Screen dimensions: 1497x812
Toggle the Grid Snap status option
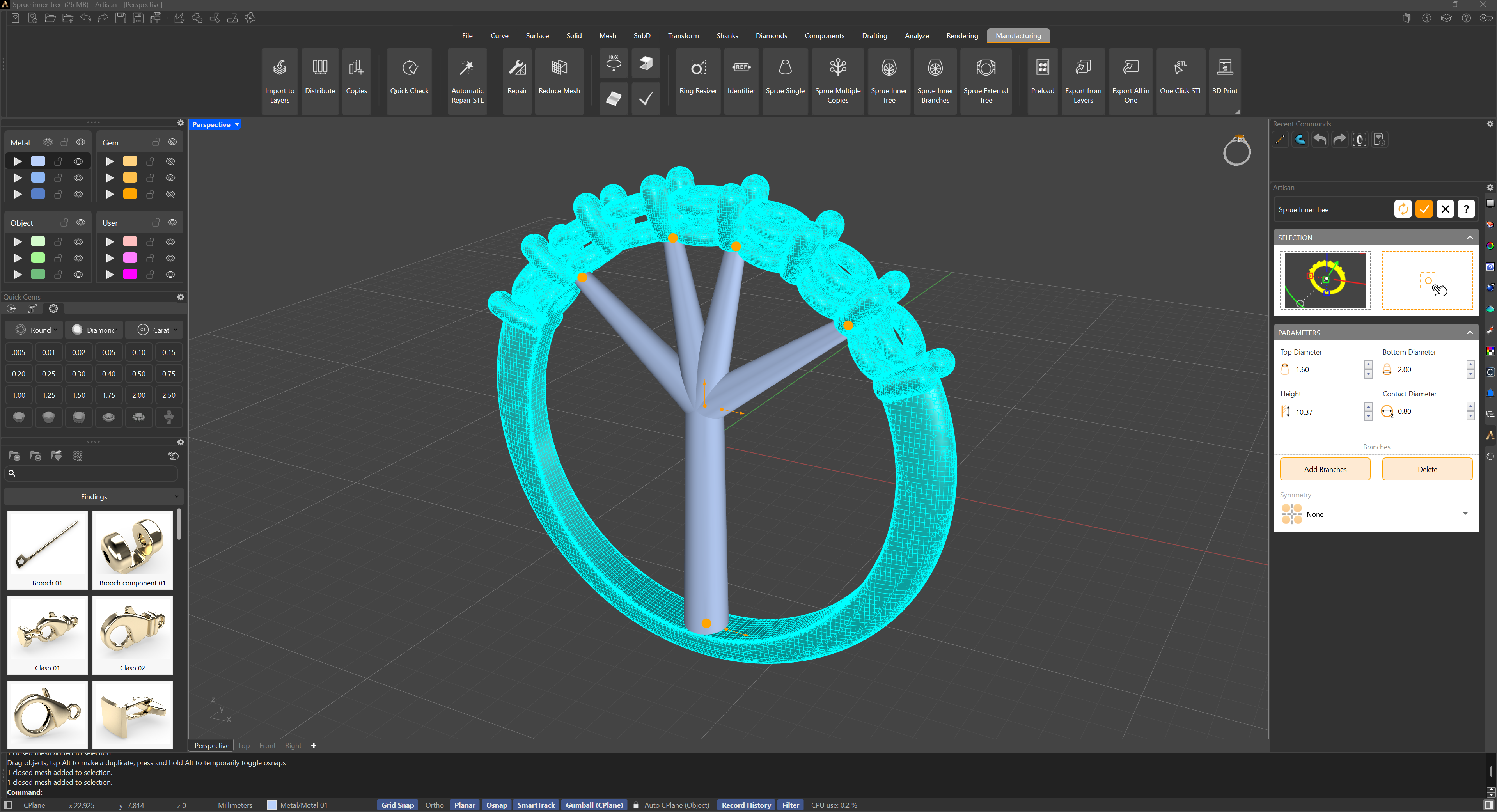(397, 805)
